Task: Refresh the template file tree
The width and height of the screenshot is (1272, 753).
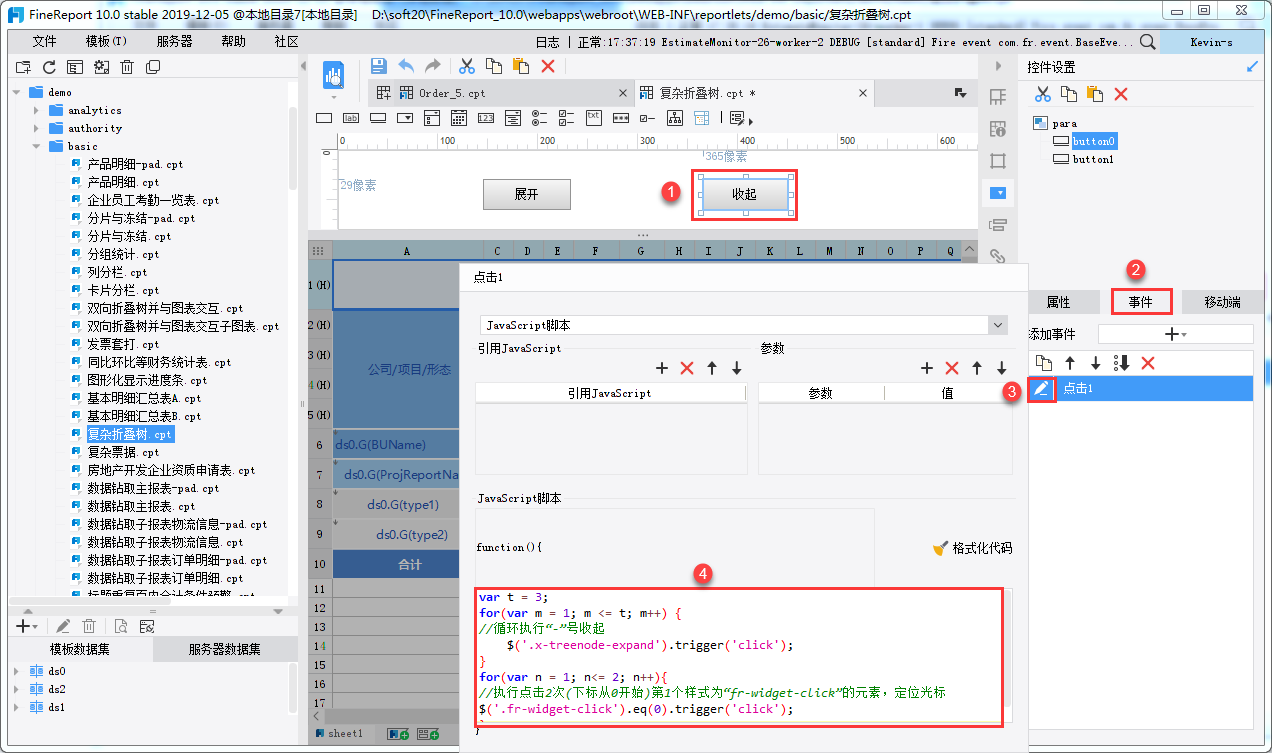Action: [49, 67]
